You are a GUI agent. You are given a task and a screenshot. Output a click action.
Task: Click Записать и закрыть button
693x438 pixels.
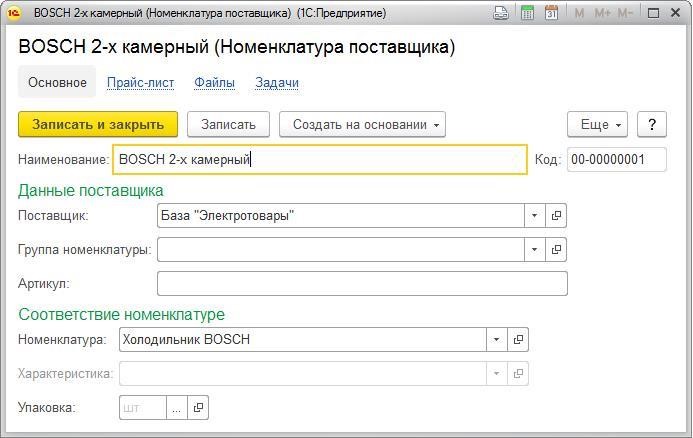pyautogui.click(x=98, y=125)
